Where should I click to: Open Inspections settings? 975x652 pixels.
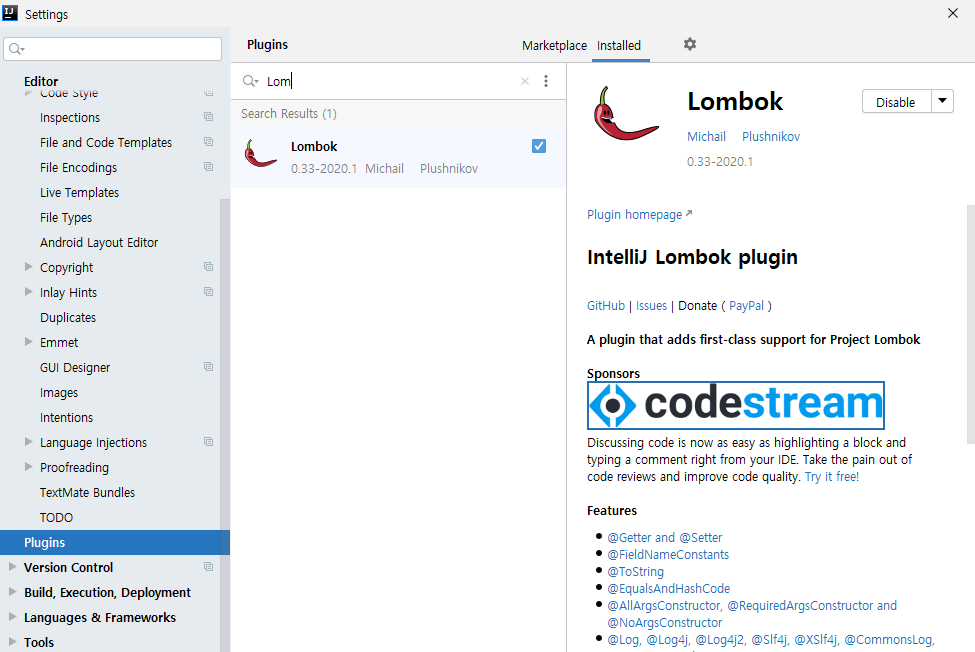(70, 117)
